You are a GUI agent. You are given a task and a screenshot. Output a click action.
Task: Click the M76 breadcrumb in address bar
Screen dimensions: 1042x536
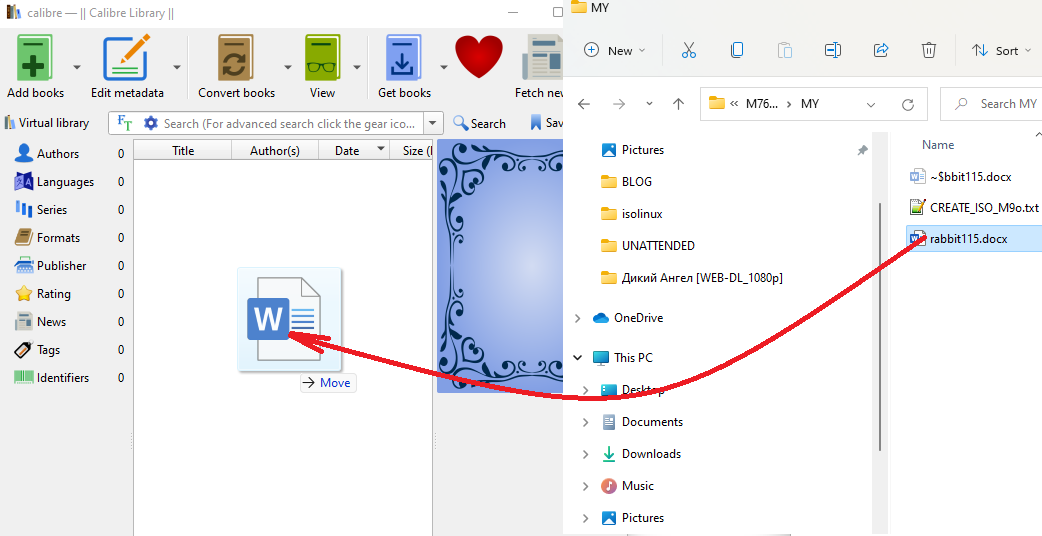pyautogui.click(x=762, y=104)
